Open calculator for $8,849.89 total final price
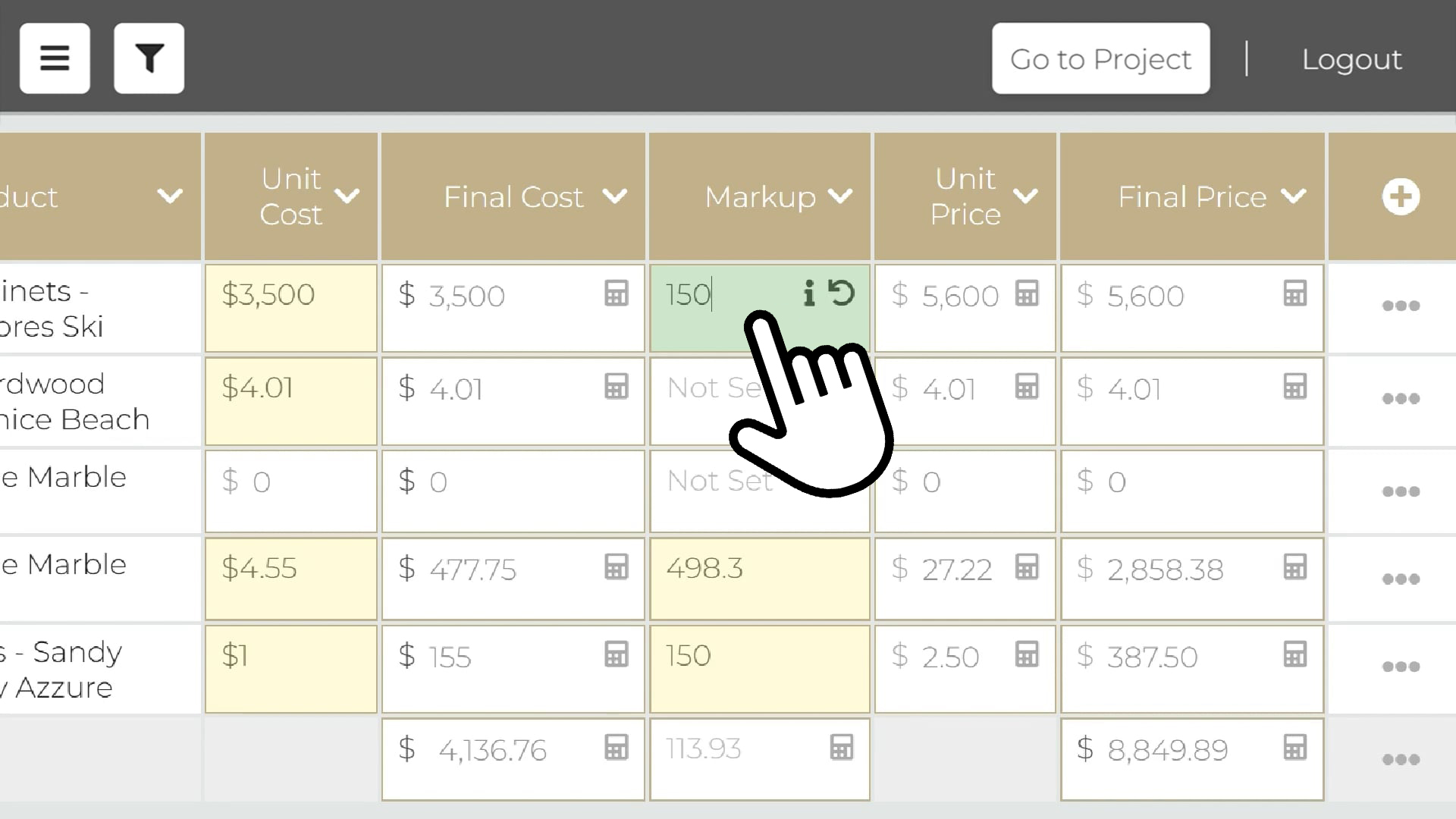The height and width of the screenshot is (819, 1456). 1295,748
